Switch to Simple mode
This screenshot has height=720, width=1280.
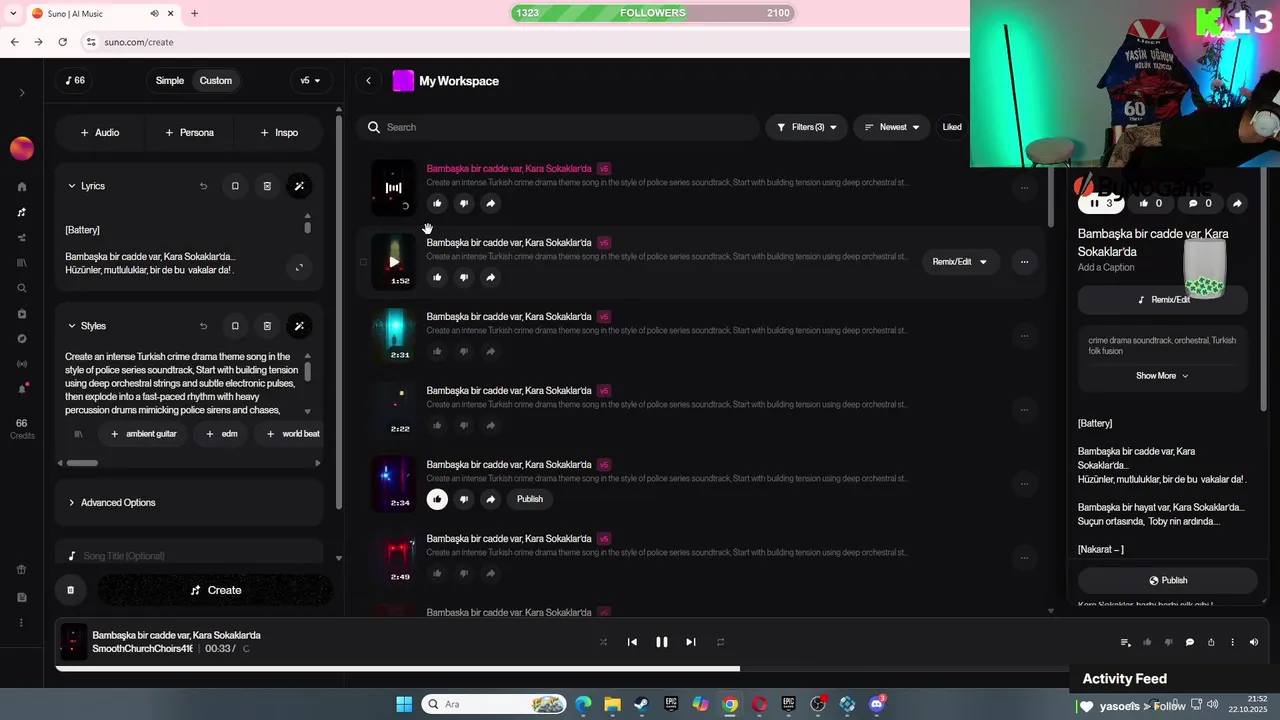[169, 81]
